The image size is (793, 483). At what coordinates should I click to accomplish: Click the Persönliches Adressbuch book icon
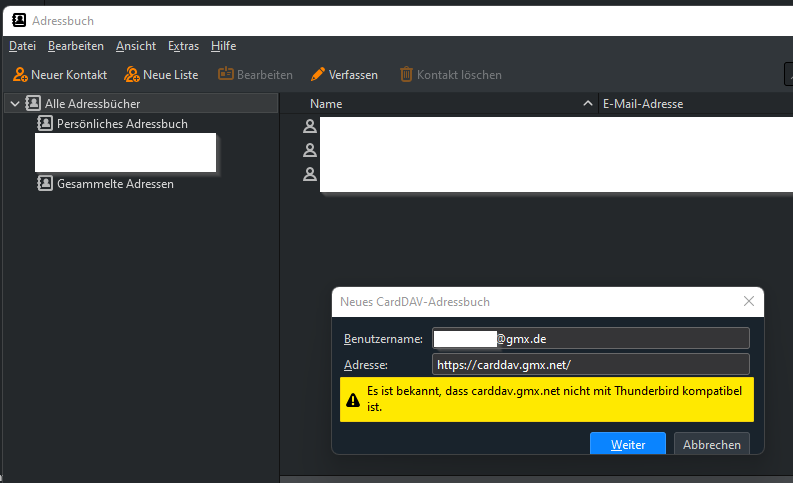(45, 123)
